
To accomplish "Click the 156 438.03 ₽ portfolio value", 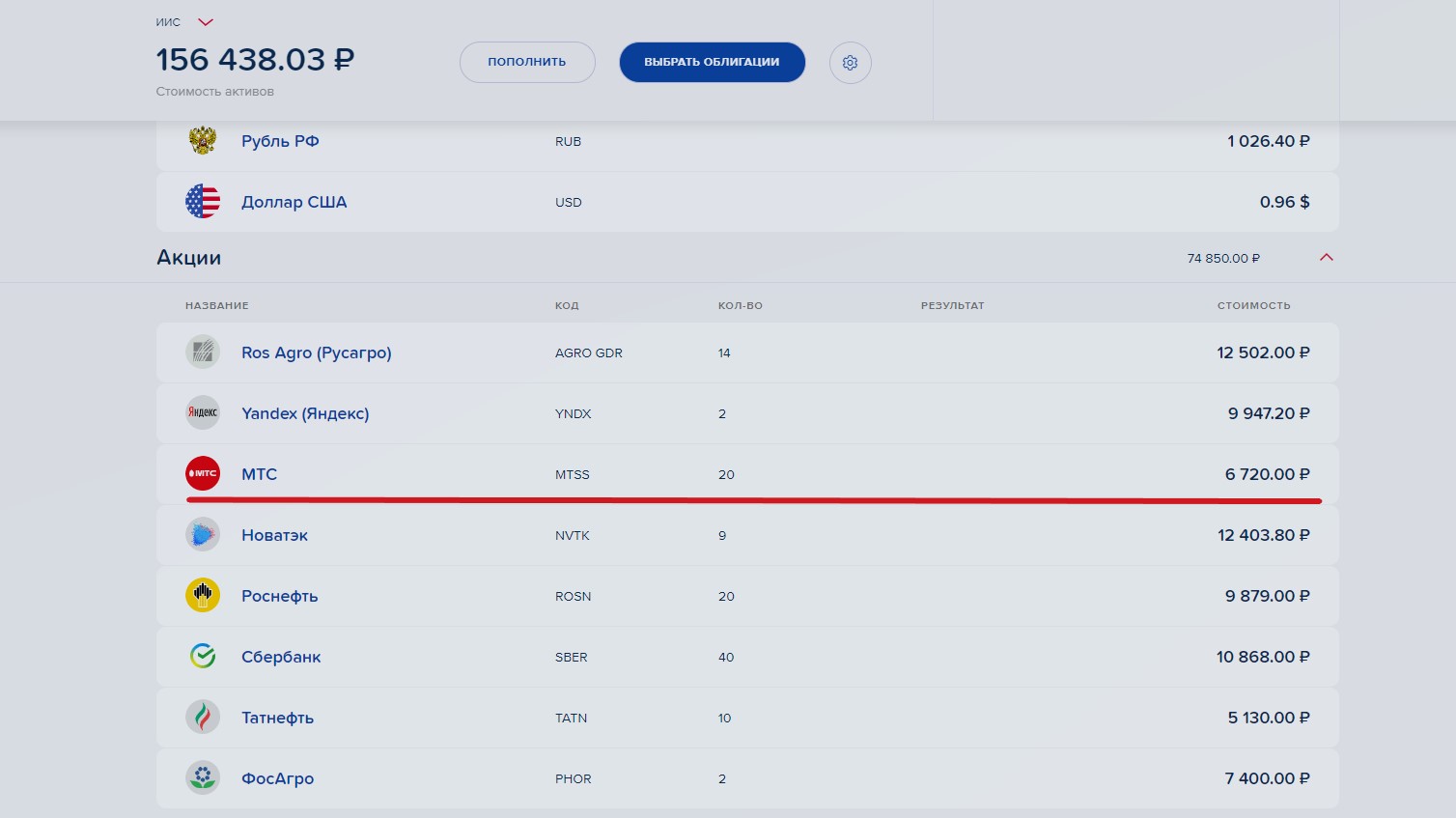I will point(255,60).
